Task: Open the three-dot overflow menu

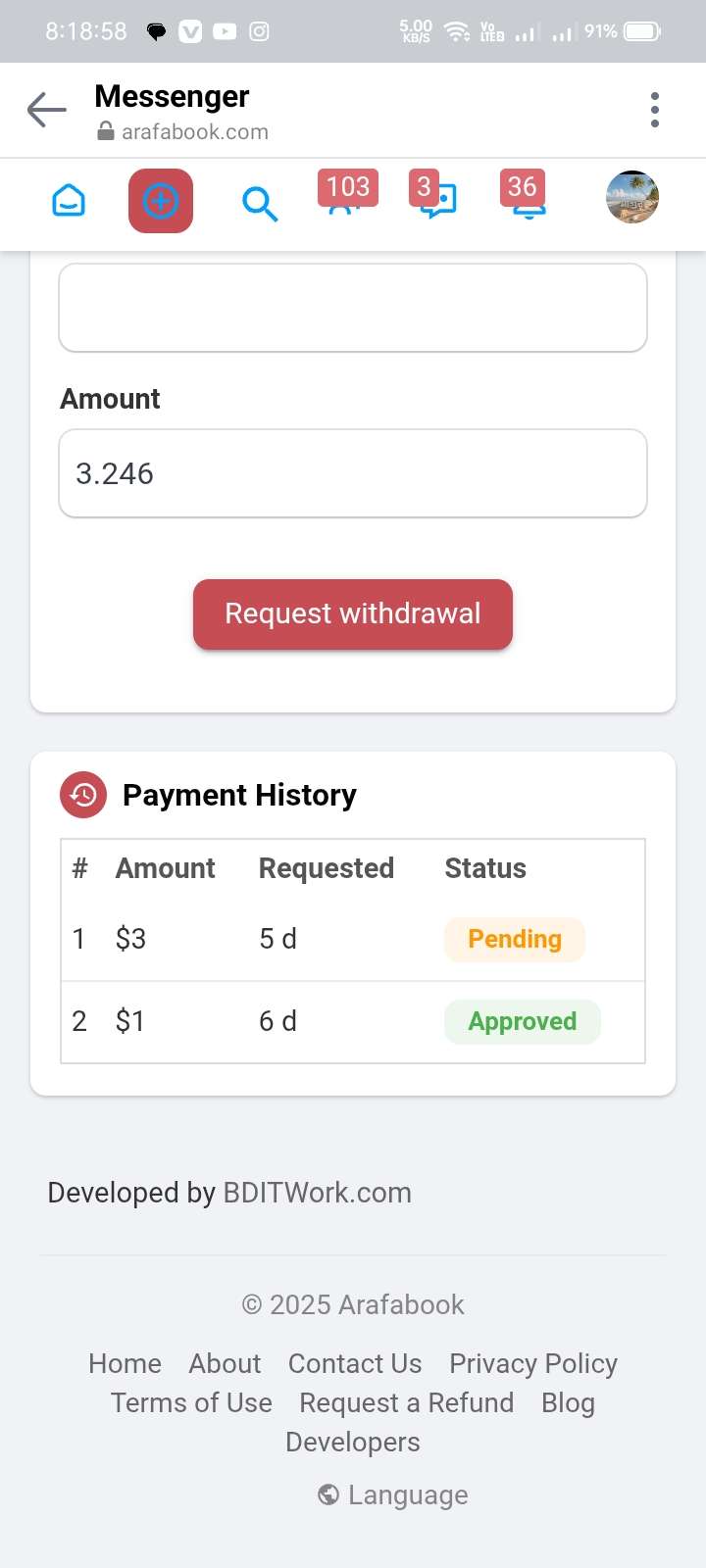Action: (655, 110)
